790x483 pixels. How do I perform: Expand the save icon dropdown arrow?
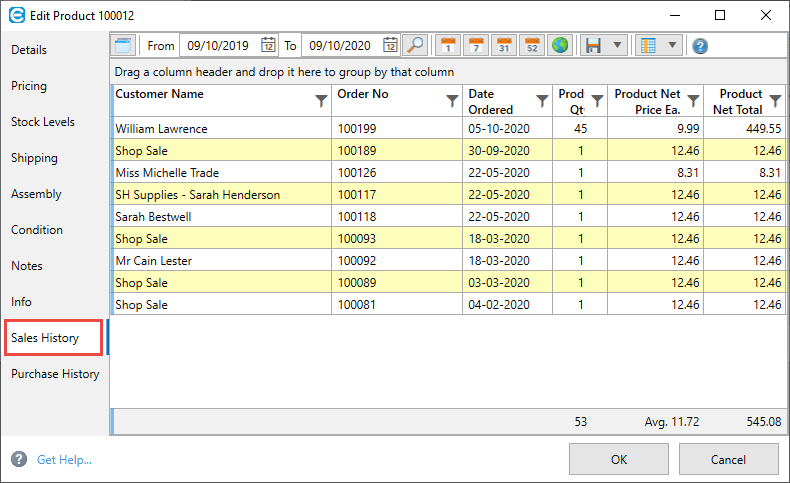[x=617, y=45]
